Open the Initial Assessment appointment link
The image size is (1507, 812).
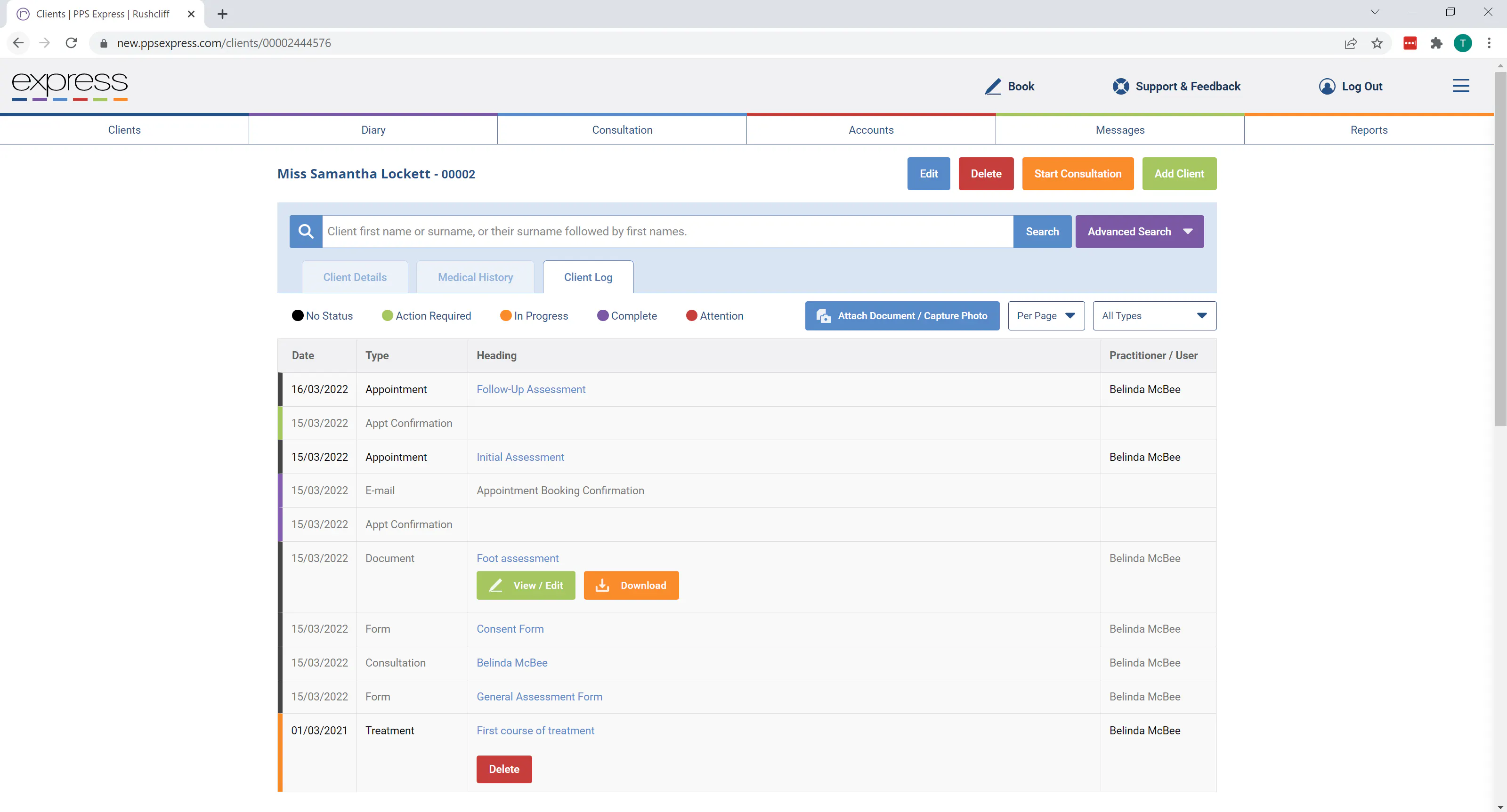(x=520, y=457)
